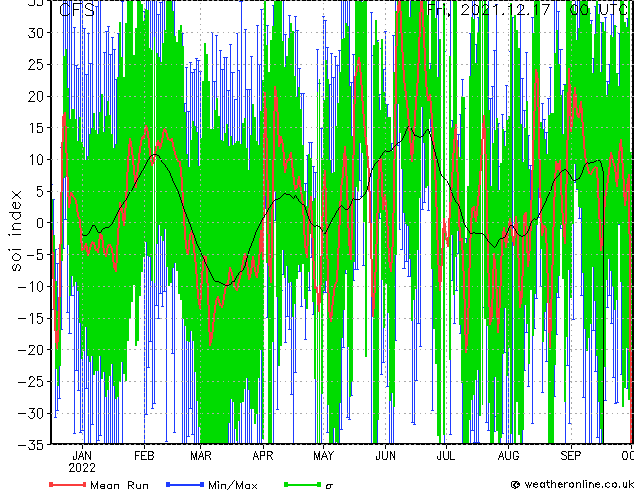Image resolution: width=634 pixels, height=490 pixels.
Task: Click the MAY month label
Action: (323, 456)
